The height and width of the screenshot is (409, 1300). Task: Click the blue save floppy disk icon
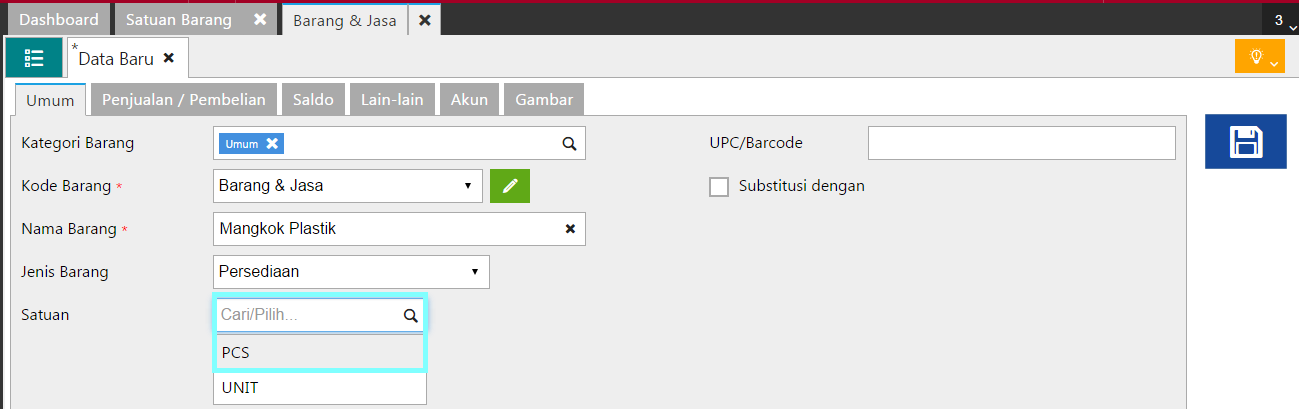1244,141
